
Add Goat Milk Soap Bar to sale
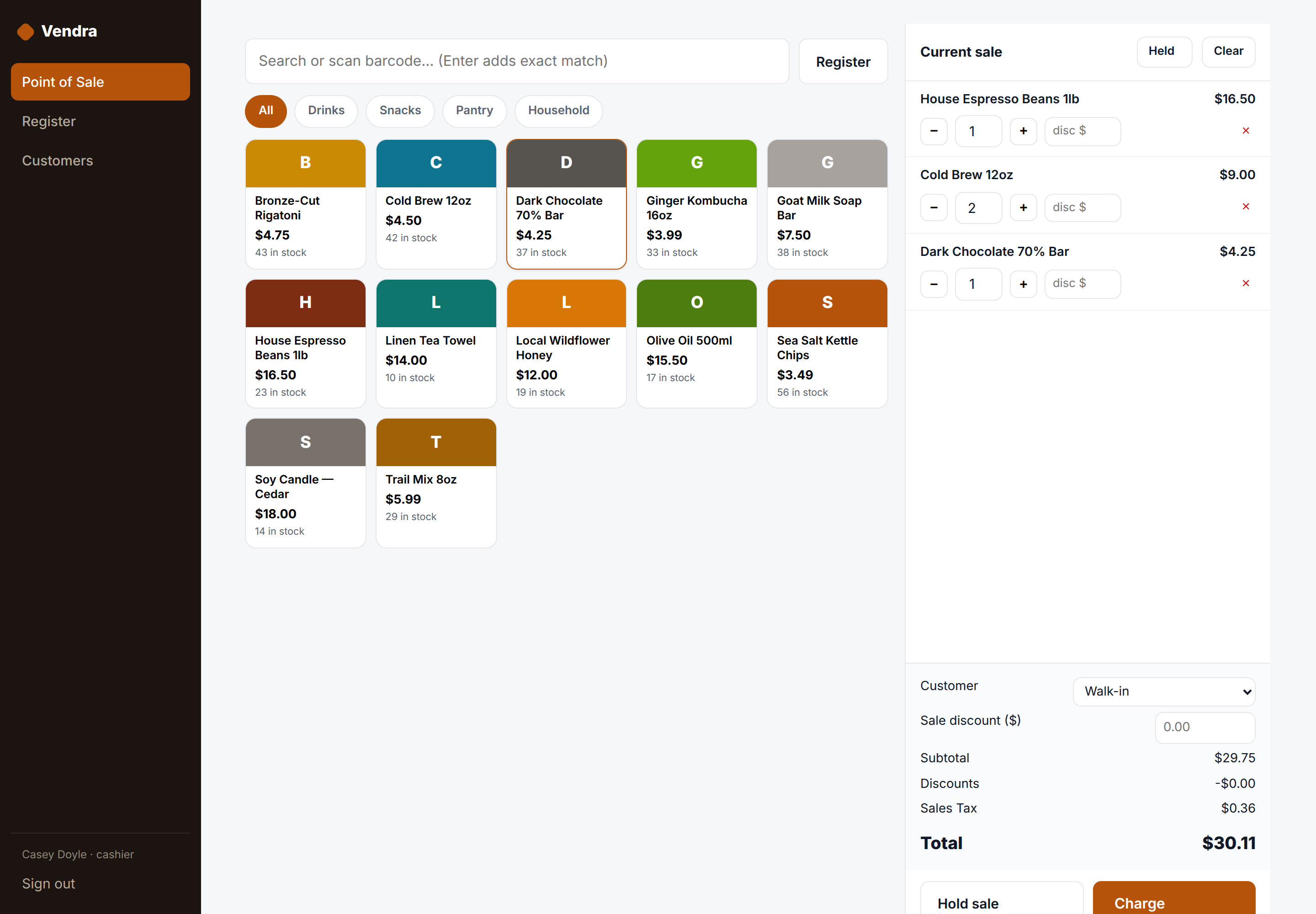[827, 204]
